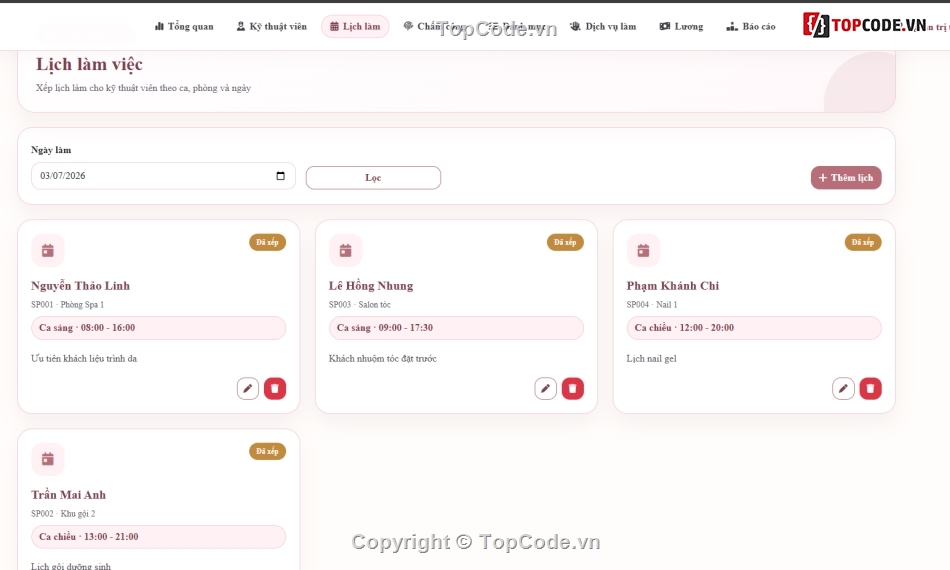The height and width of the screenshot is (570, 950).
Task: Go to Kỹ thuật viên page
Action: 271,27
